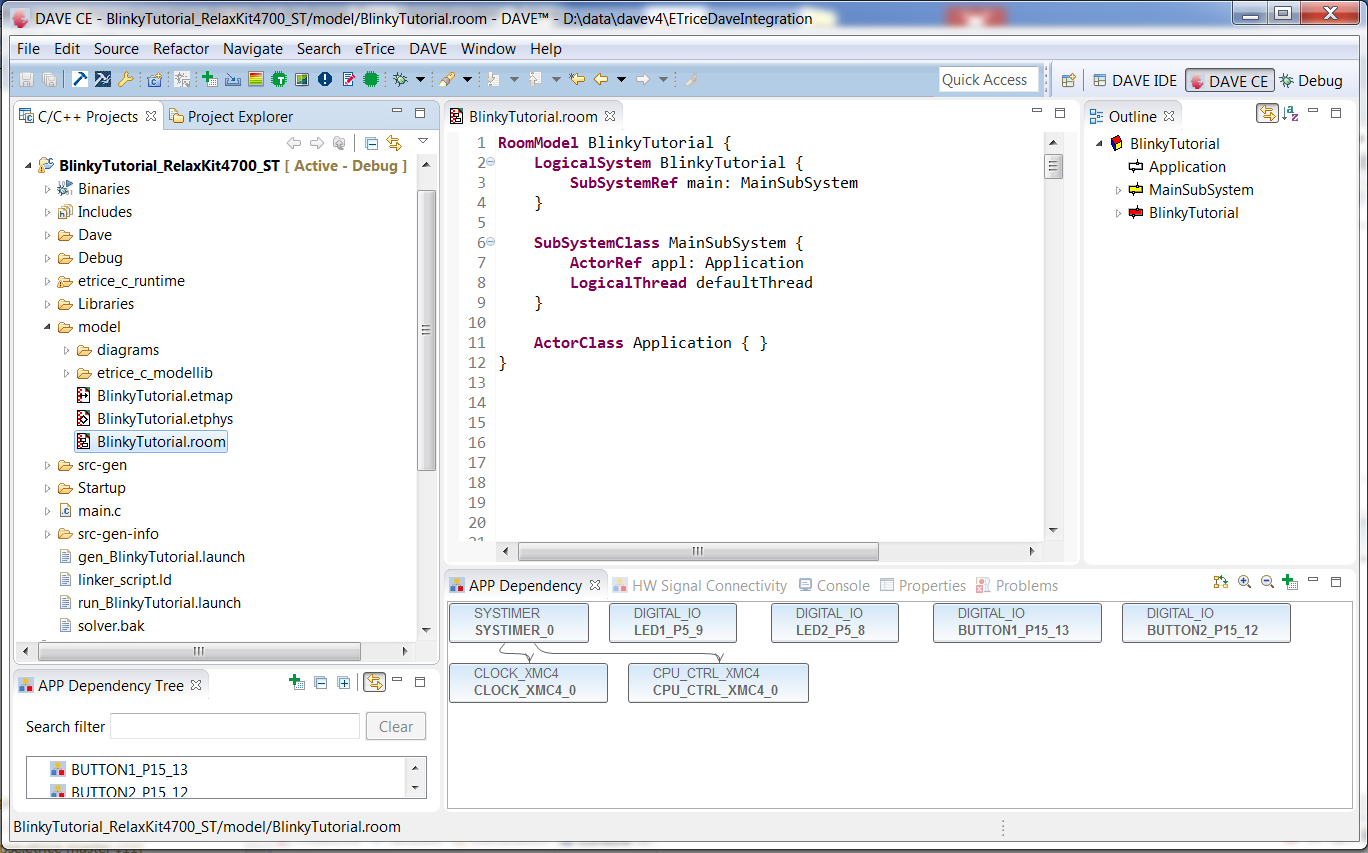1368x853 pixels.
Task: Collapse all in APP Dependency Tree
Action: point(321,682)
